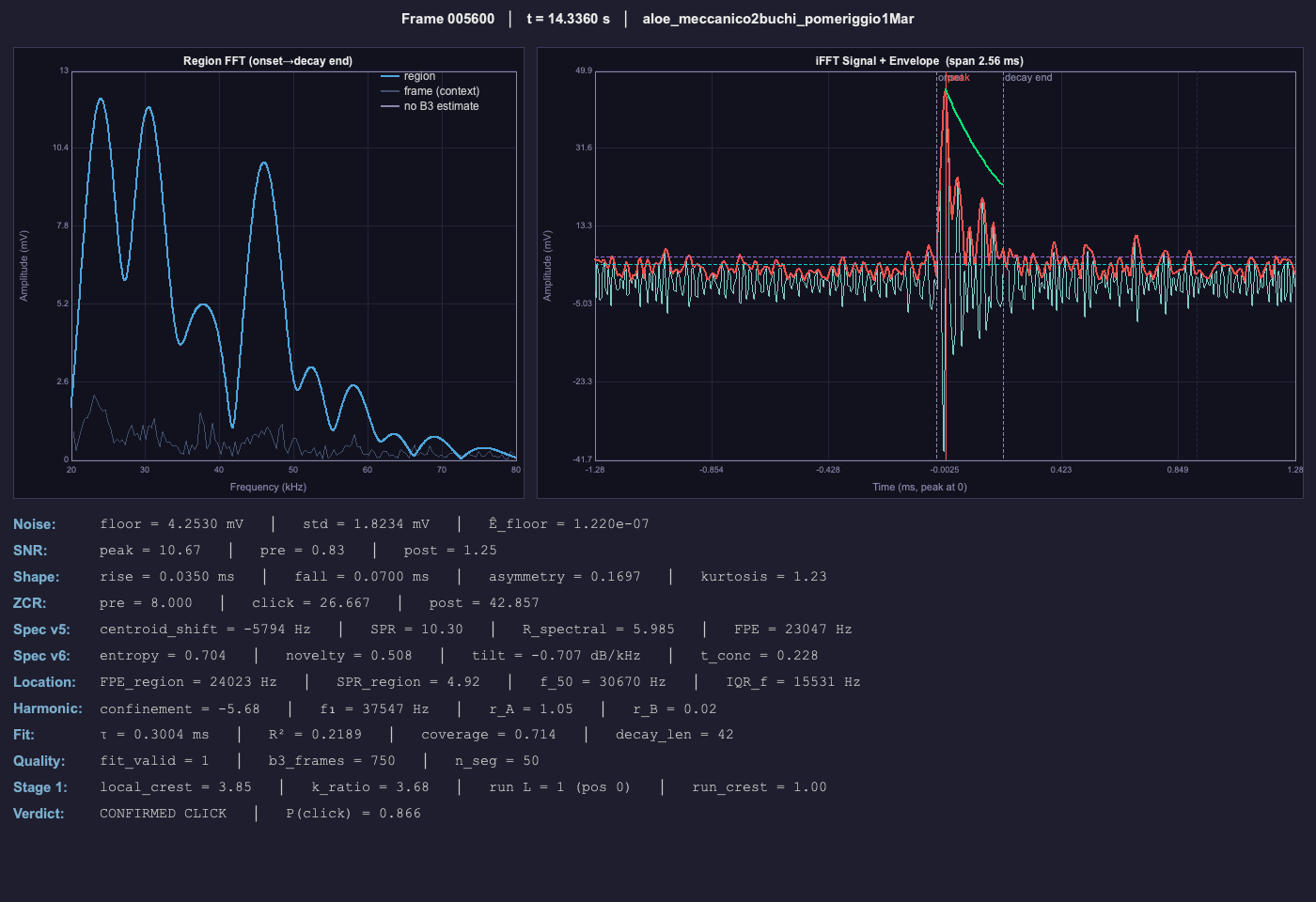
Task: Click the "Noise:" row label
Action: (35, 524)
